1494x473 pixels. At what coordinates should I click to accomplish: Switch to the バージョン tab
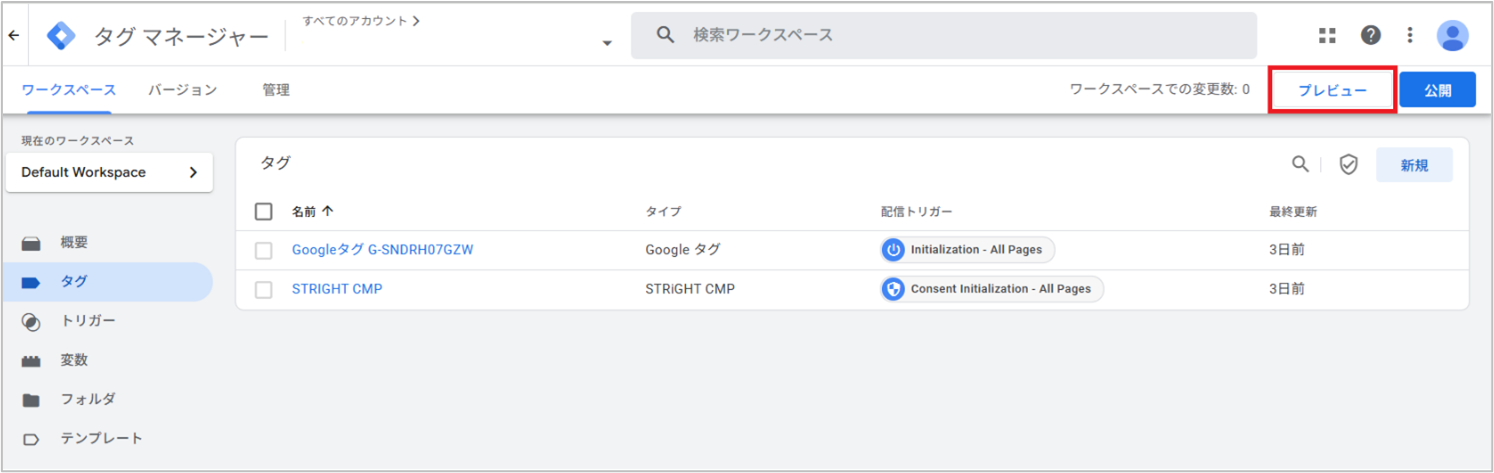[x=183, y=90]
